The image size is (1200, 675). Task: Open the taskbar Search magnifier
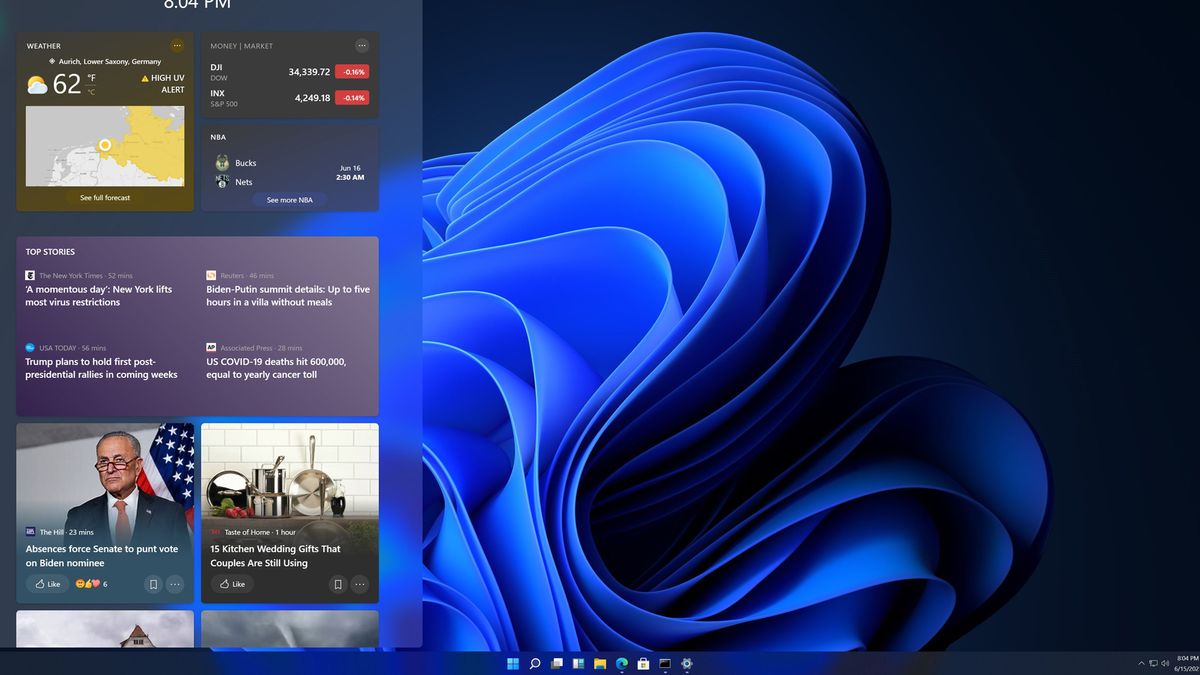click(x=535, y=663)
